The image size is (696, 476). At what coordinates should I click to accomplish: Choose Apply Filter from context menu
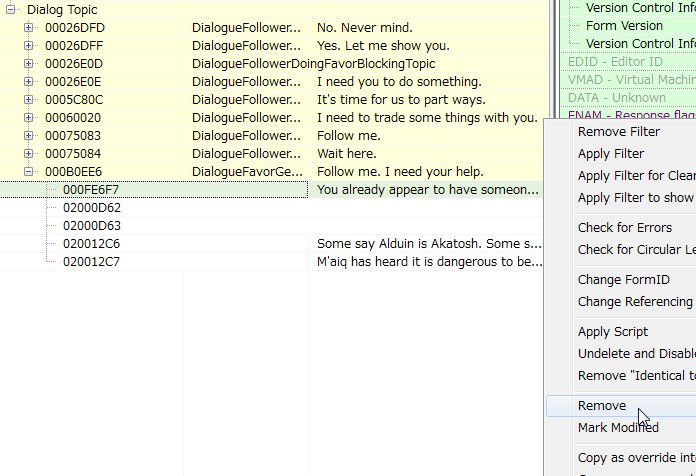tap(611, 154)
